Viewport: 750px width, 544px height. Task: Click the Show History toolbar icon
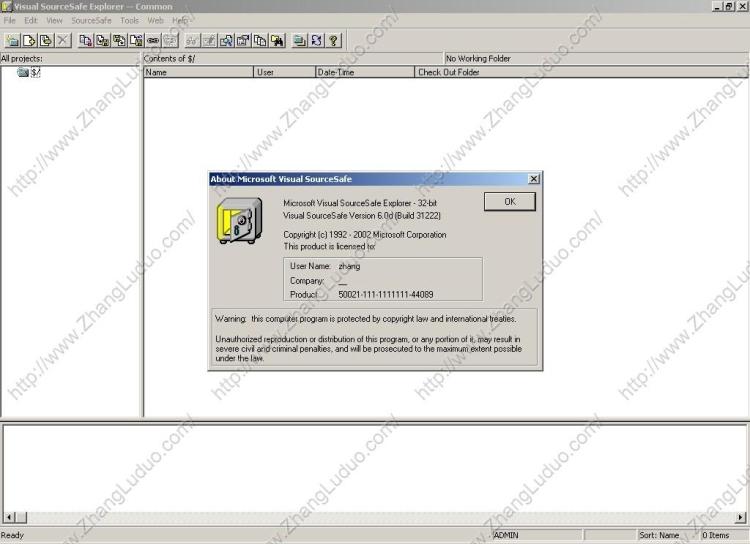coord(260,40)
